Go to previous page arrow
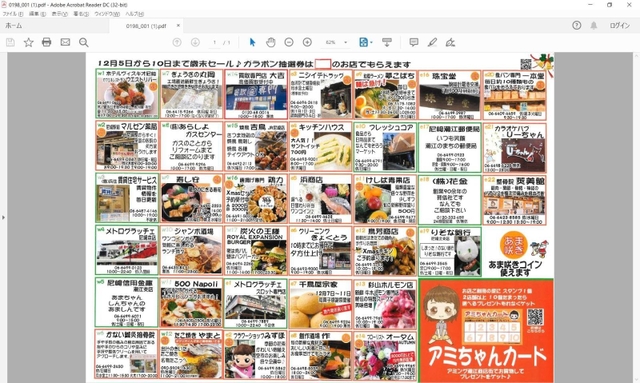The width and height of the screenshot is (640, 383). point(177,42)
